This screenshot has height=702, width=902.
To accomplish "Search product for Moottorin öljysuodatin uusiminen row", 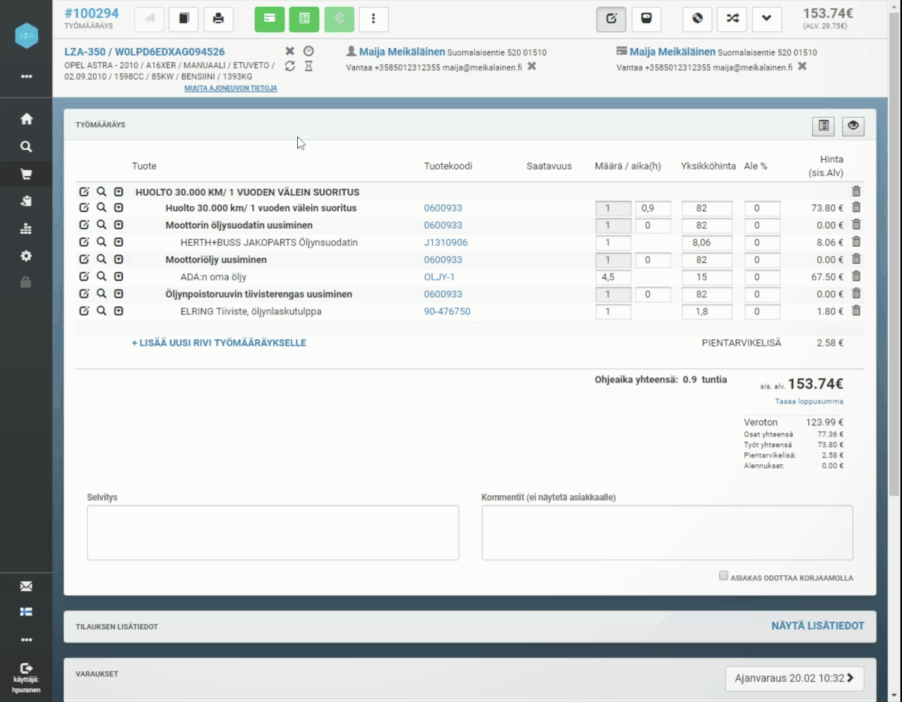I will (101, 225).
